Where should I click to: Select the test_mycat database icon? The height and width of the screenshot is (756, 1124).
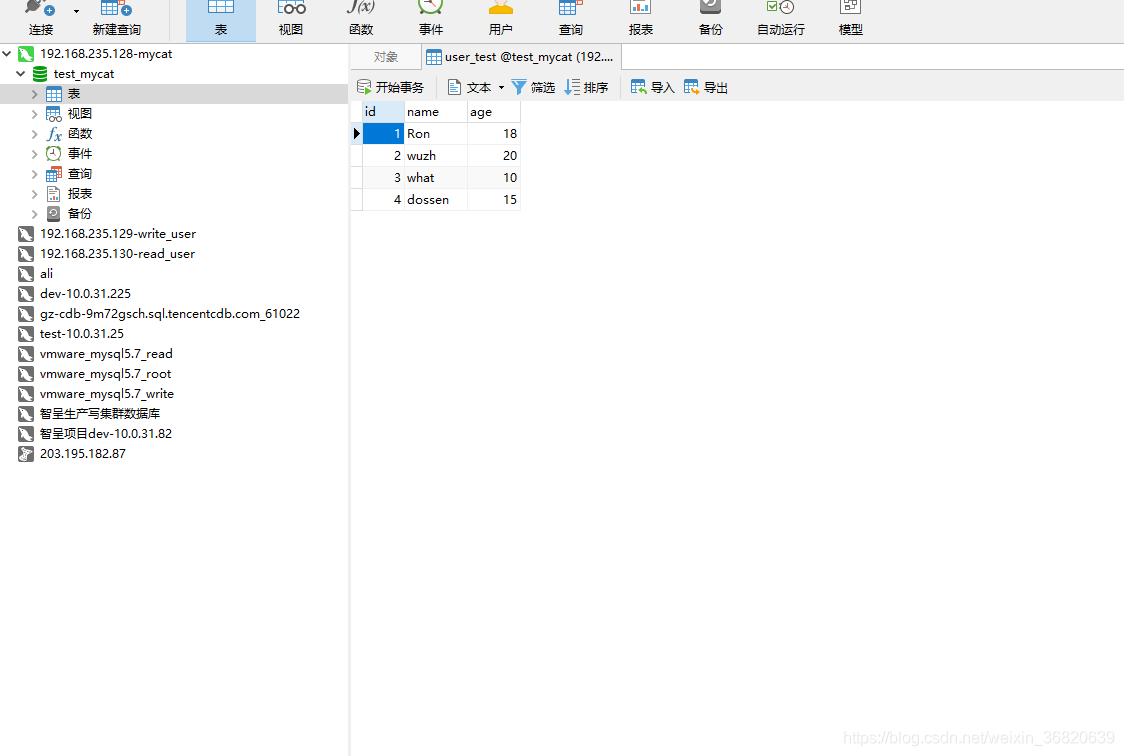click(x=40, y=74)
